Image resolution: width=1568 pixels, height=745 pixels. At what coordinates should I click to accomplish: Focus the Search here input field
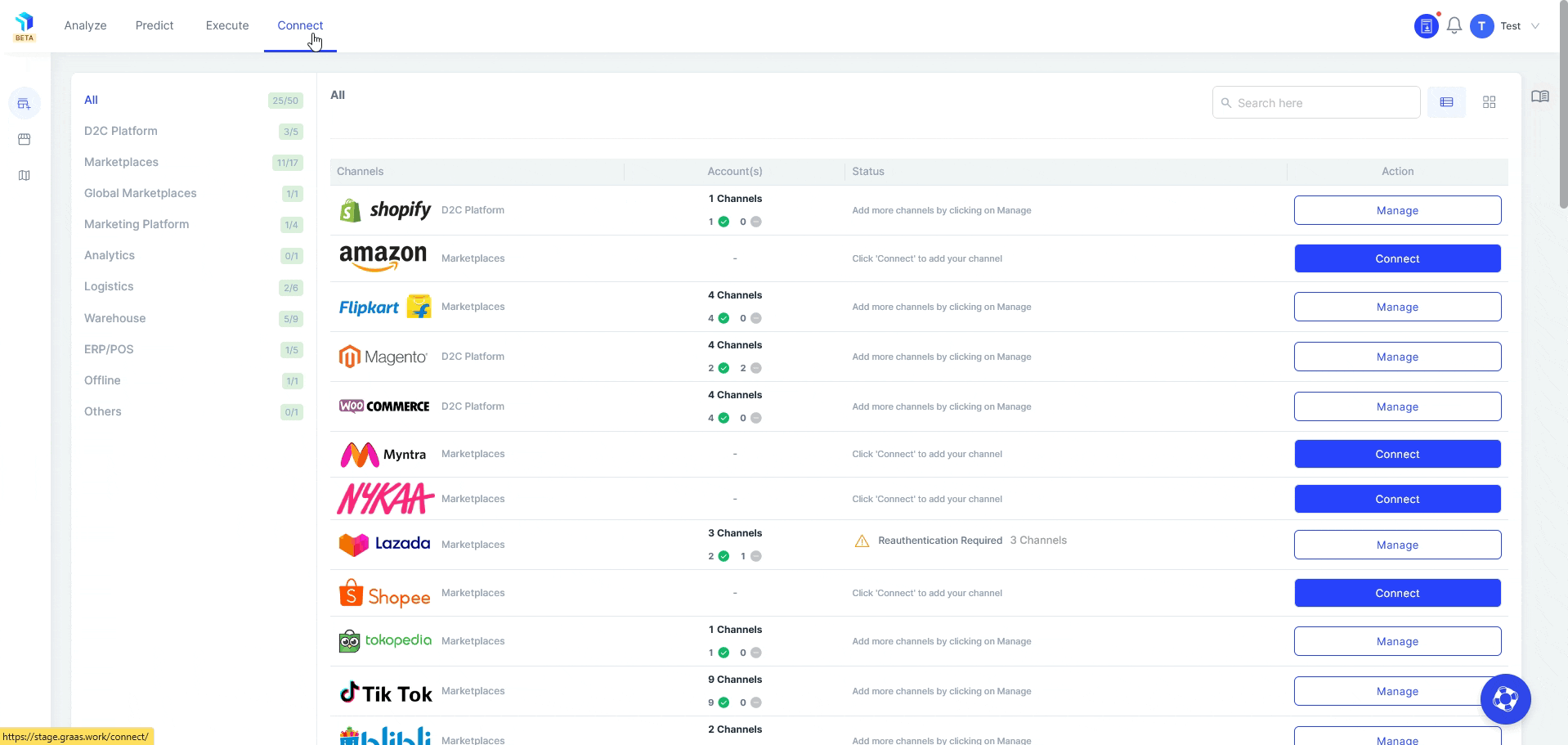point(1316,102)
